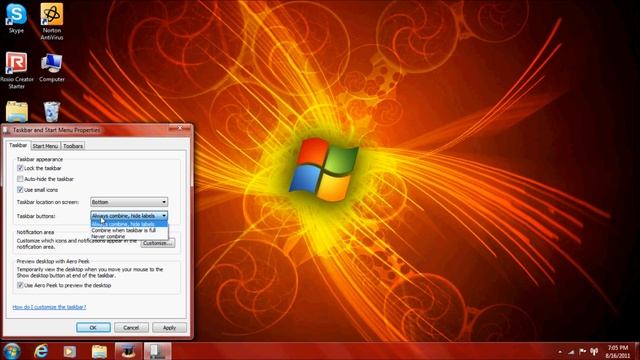The image size is (640, 360).
Task: Open the Action Center flag icon
Action: tap(582, 351)
